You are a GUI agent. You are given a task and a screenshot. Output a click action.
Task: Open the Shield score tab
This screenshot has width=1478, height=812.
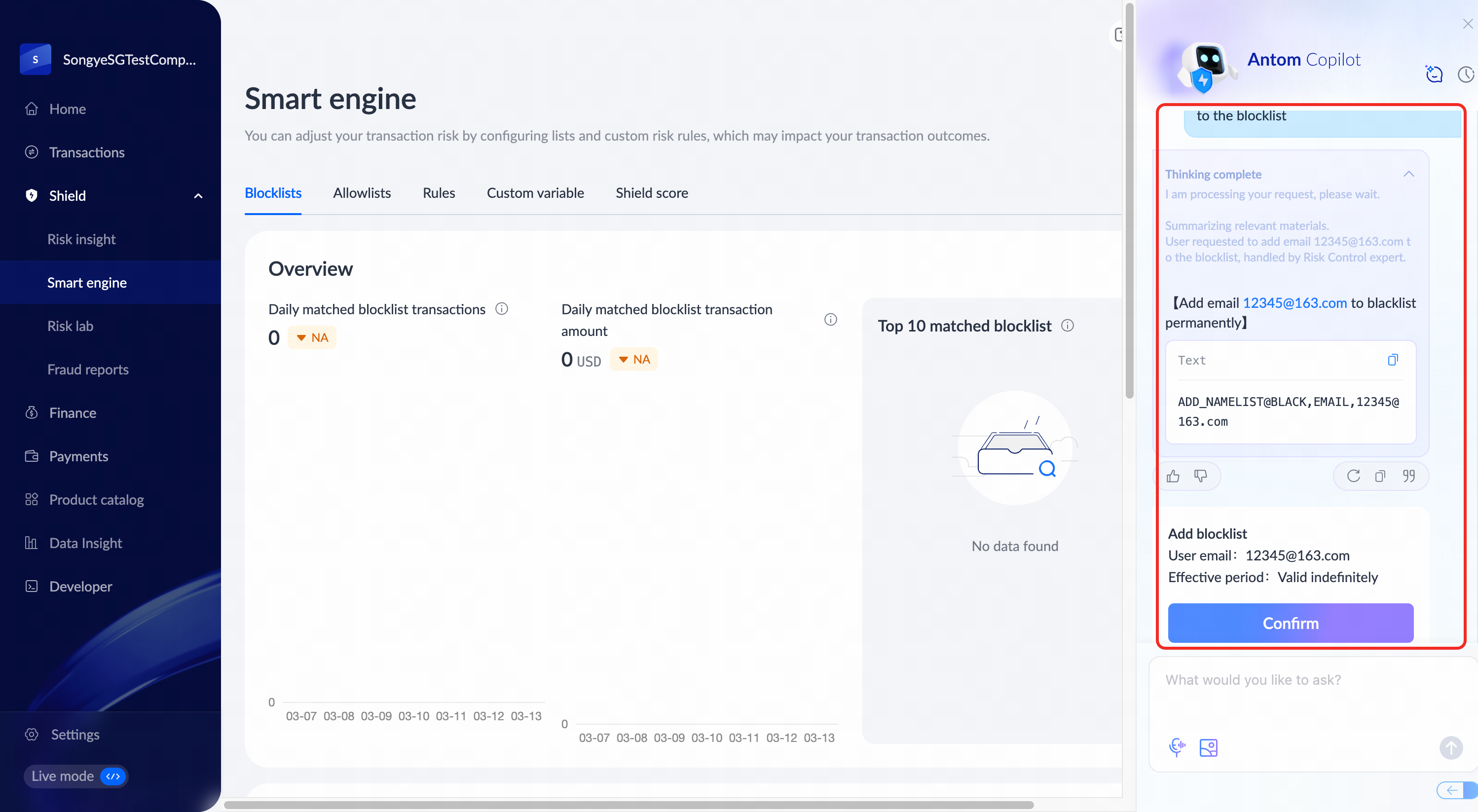[x=651, y=193]
